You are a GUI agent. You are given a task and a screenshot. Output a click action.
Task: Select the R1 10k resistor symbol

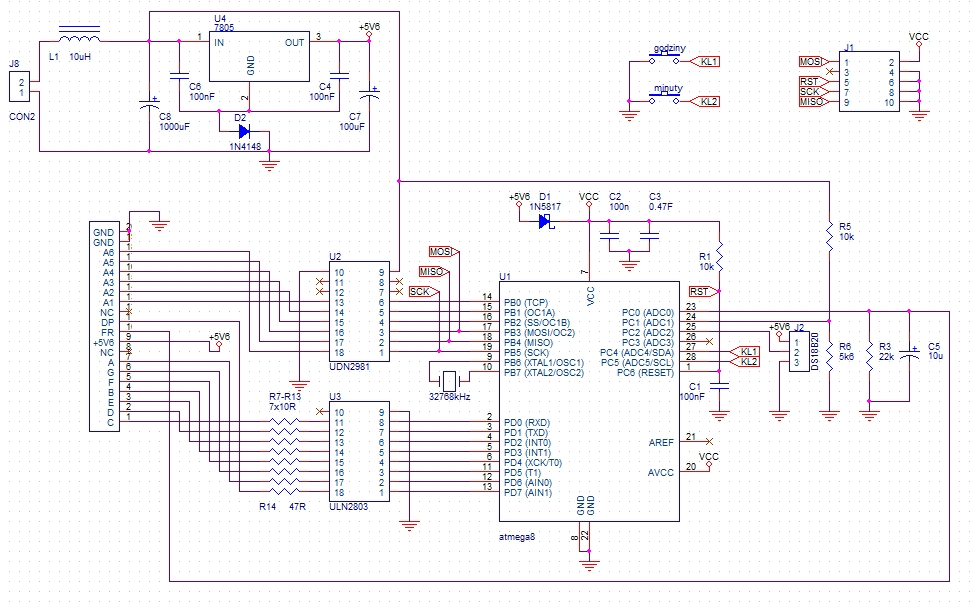pyautogui.click(x=719, y=256)
